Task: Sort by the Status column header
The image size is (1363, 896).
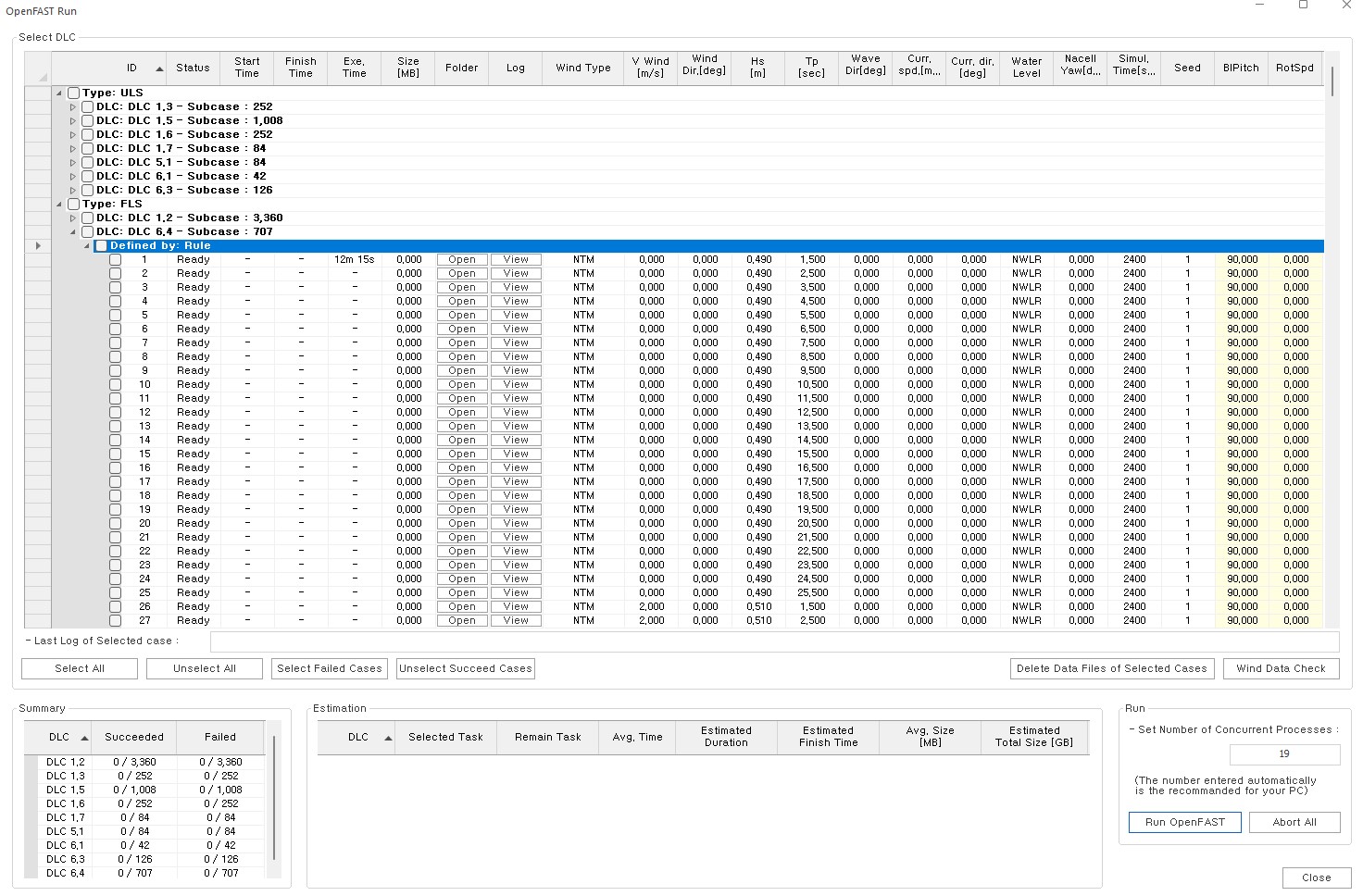Action: click(x=193, y=68)
